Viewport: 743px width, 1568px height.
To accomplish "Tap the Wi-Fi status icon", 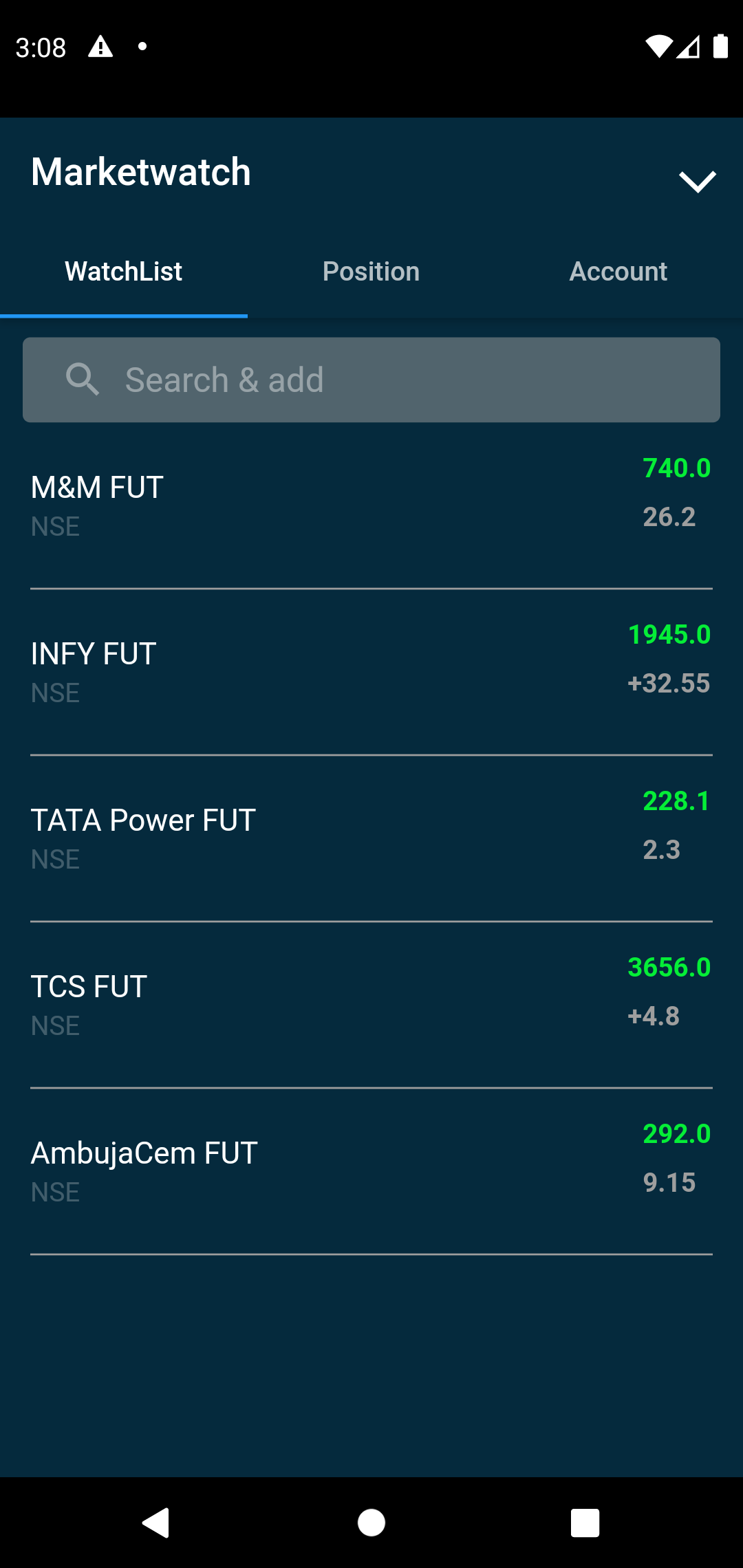I will tap(658, 46).
